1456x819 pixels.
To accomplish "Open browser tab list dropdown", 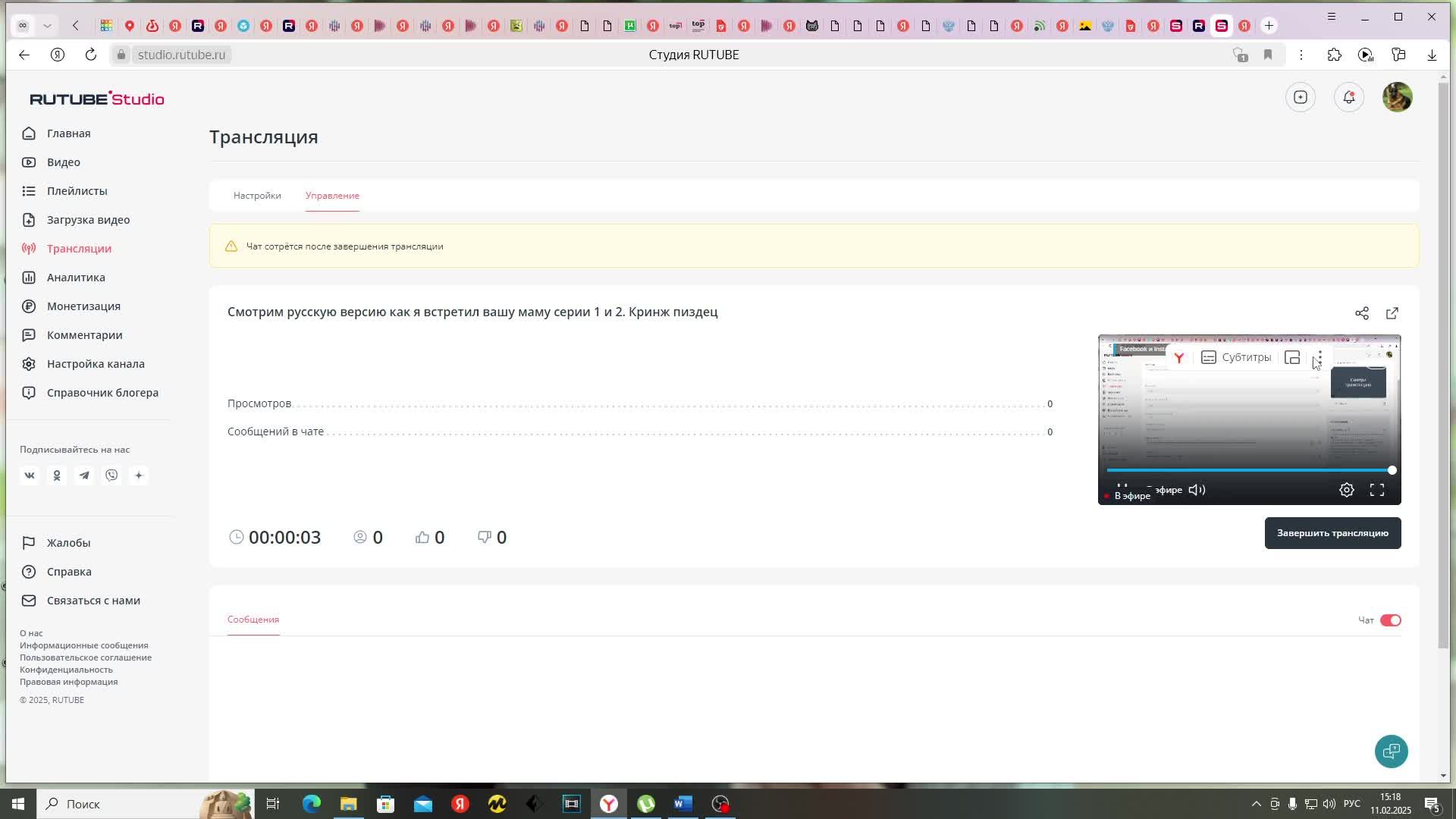I will click(47, 26).
